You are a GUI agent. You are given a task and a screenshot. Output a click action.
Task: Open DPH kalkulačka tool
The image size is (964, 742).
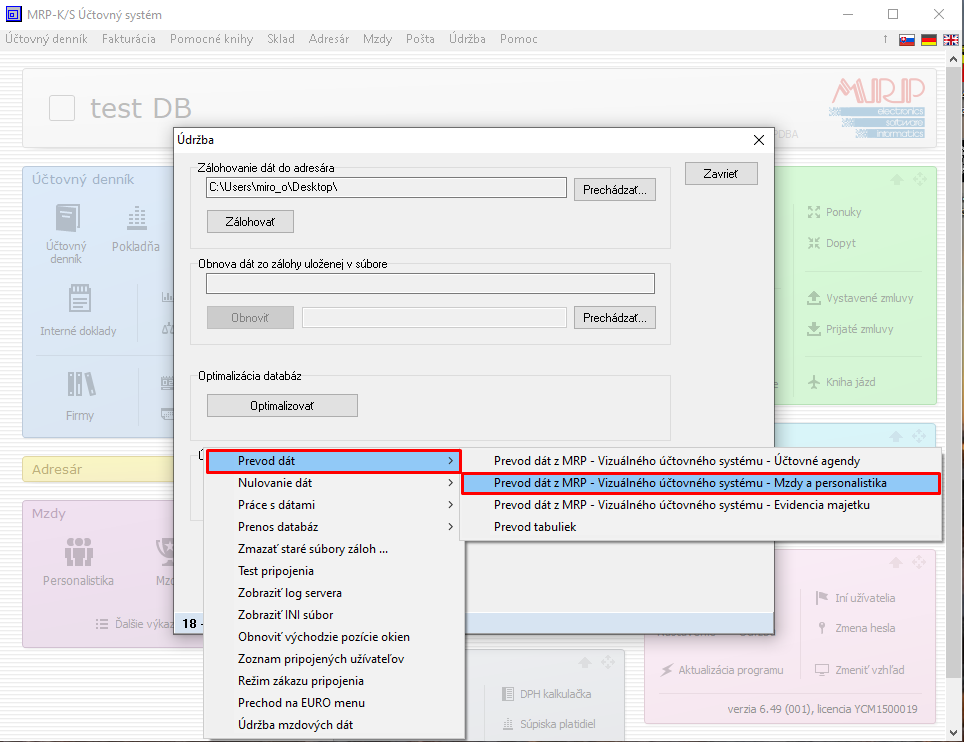(x=547, y=694)
